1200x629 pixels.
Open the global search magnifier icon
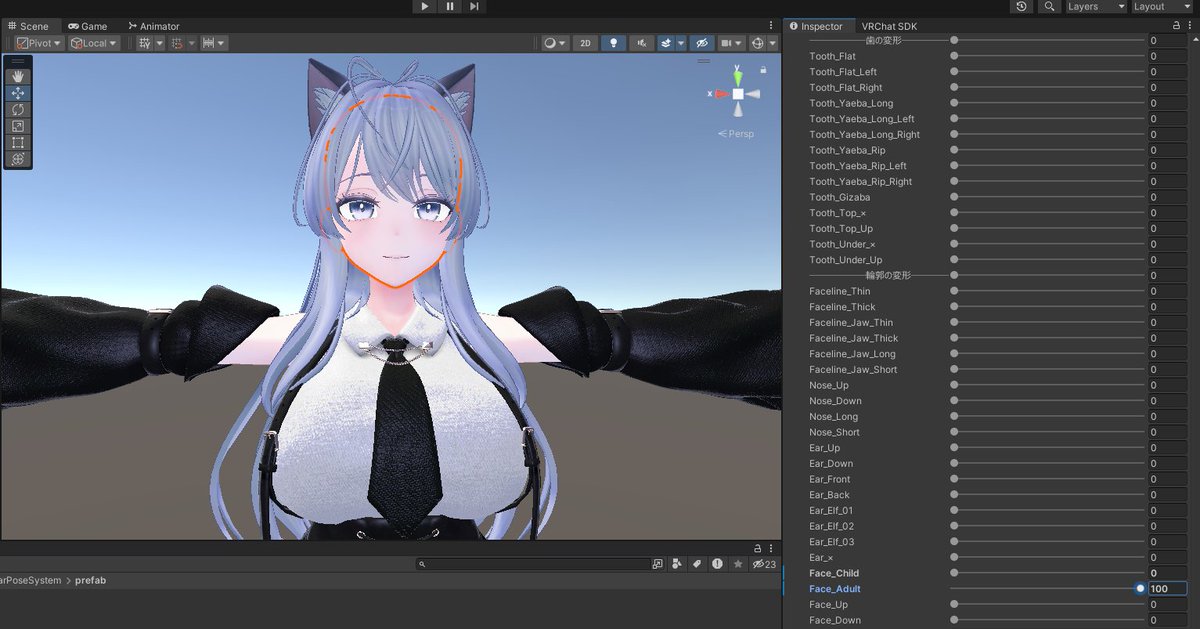point(1048,6)
